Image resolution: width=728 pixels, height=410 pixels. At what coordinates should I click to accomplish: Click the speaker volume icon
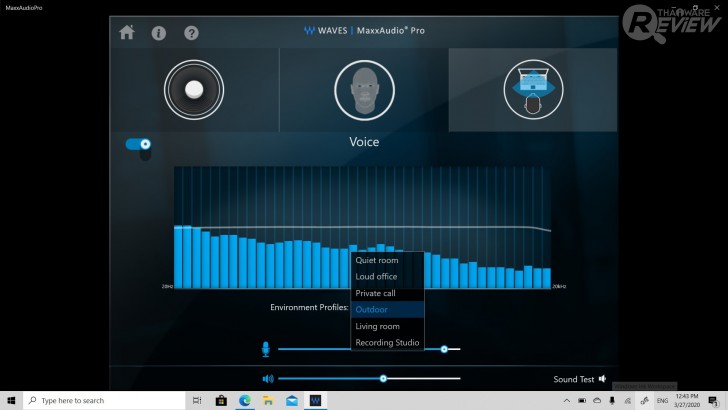coord(268,379)
